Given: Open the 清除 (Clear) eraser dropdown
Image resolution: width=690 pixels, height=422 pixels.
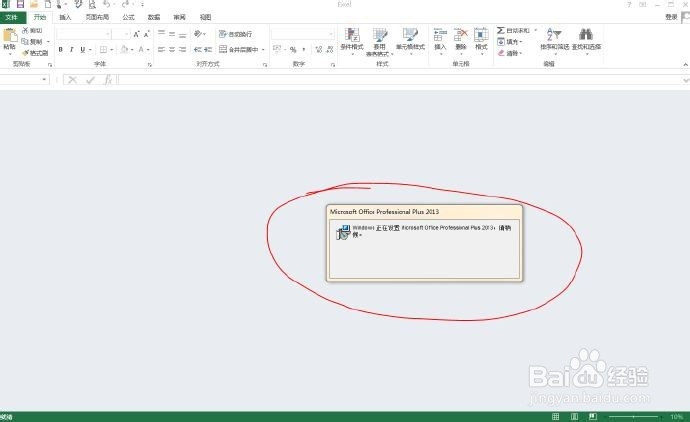Looking at the screenshot, I should coord(510,53).
